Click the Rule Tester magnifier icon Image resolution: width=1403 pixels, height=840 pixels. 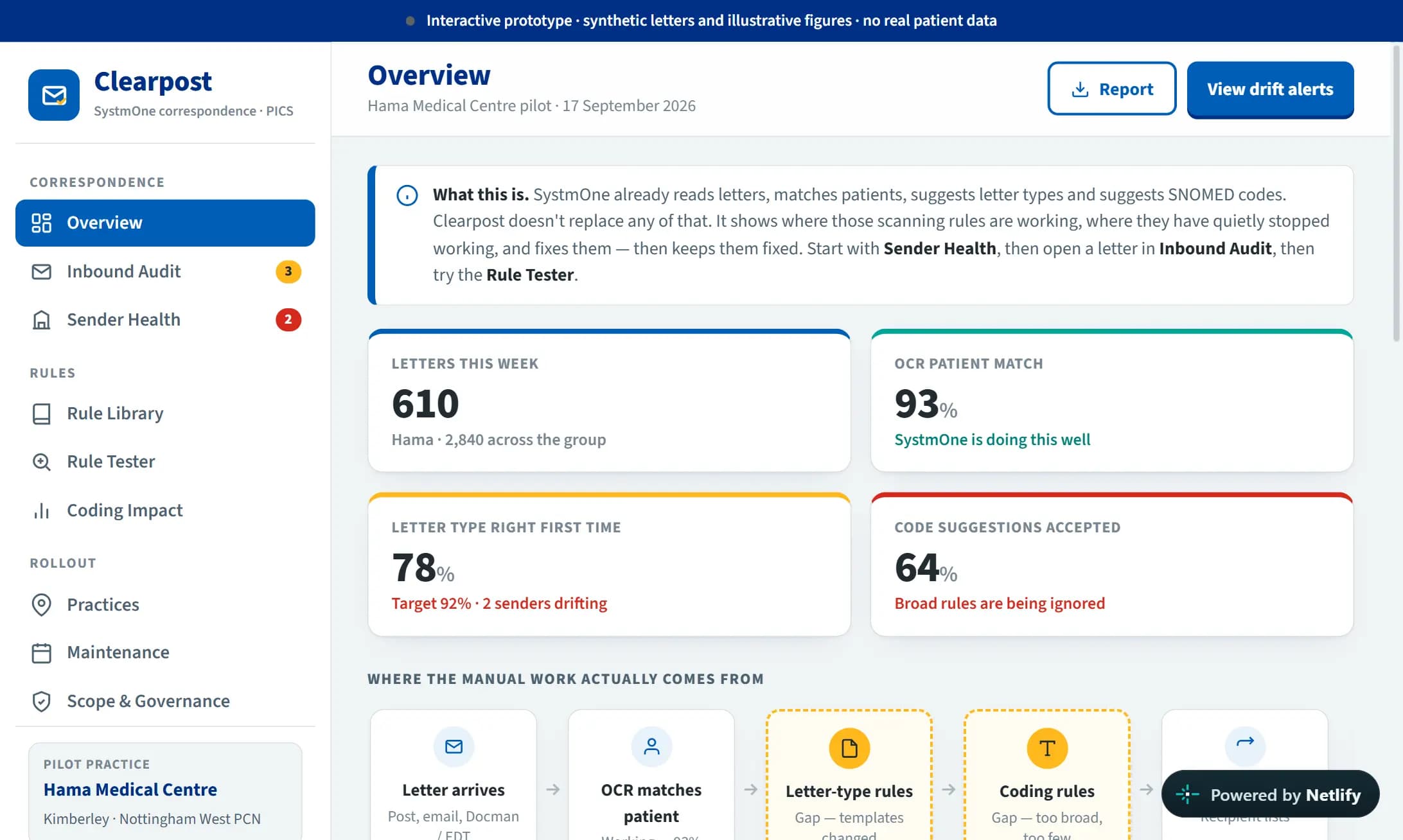click(42, 462)
